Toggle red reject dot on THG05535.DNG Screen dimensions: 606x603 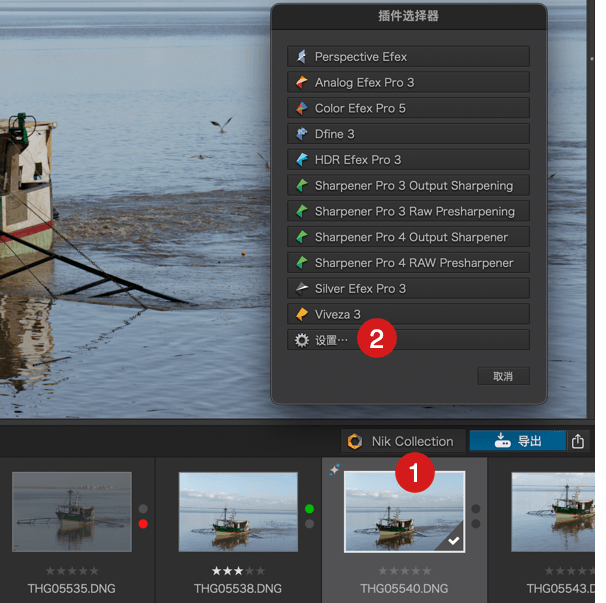click(143, 524)
